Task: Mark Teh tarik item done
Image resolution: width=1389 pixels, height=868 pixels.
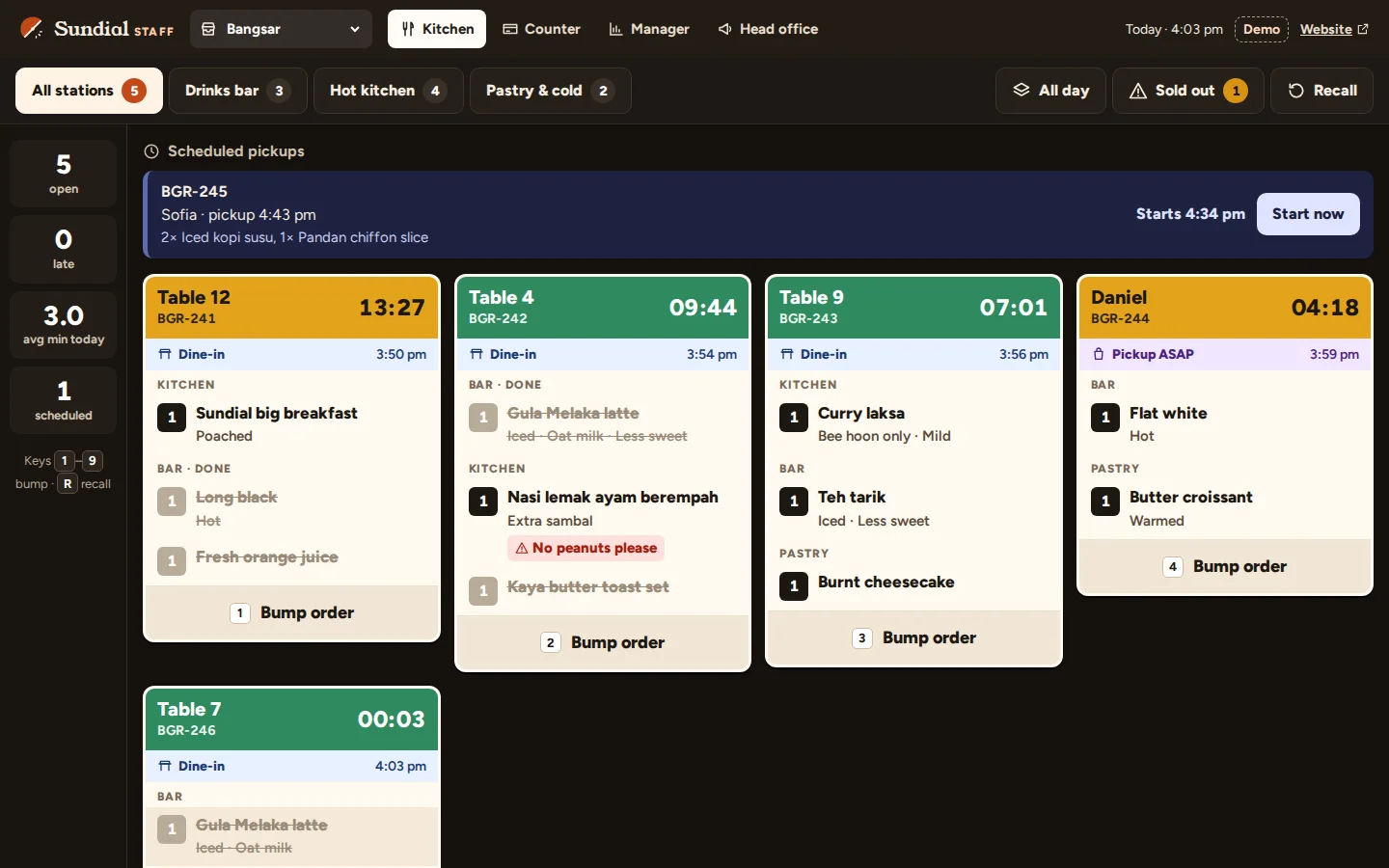Action: click(x=914, y=508)
